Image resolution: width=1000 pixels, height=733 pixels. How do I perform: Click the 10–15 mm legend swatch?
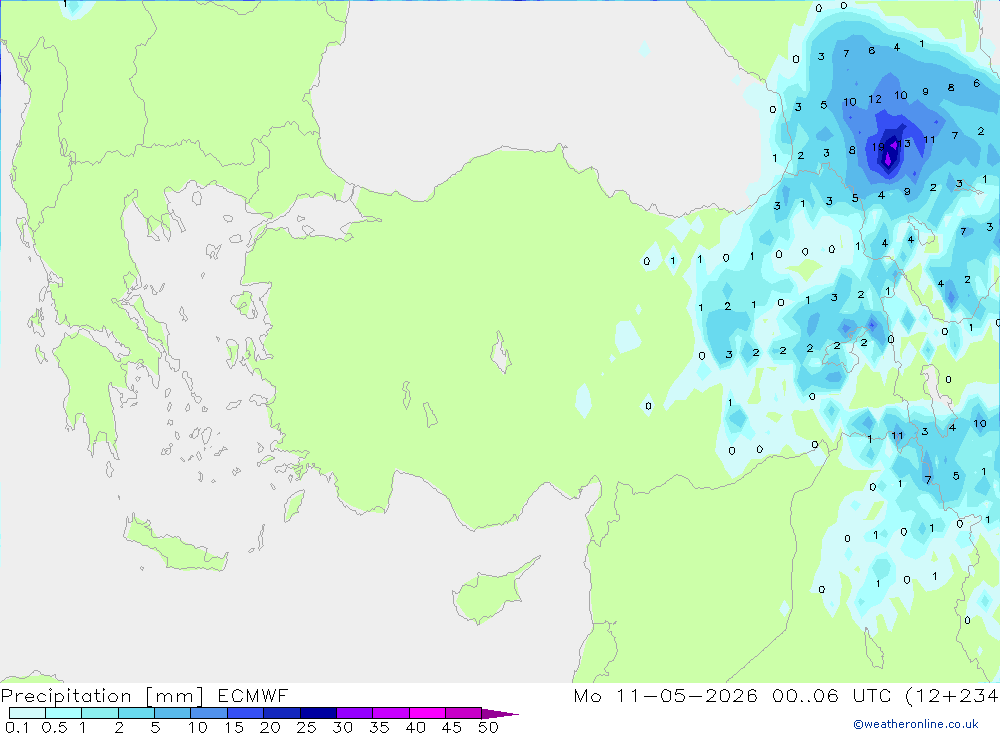point(209,713)
